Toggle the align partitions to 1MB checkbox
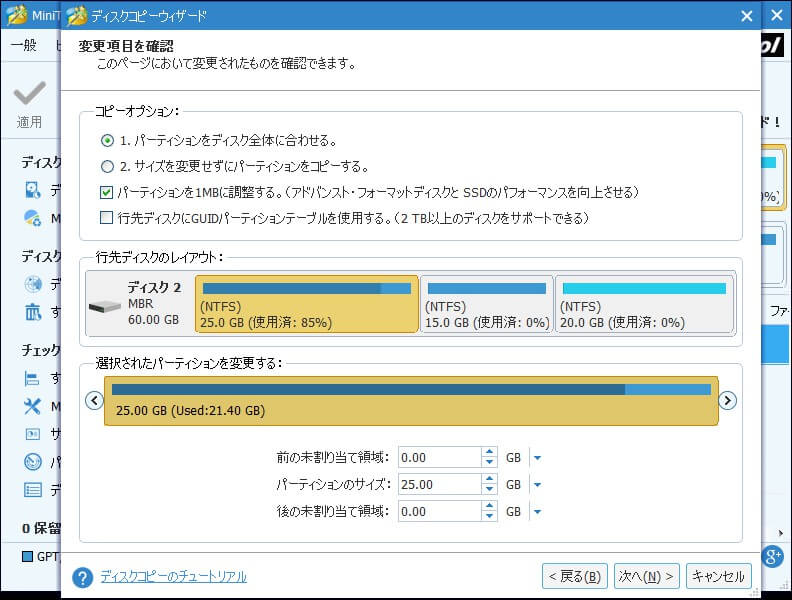792x600 pixels. (106, 192)
